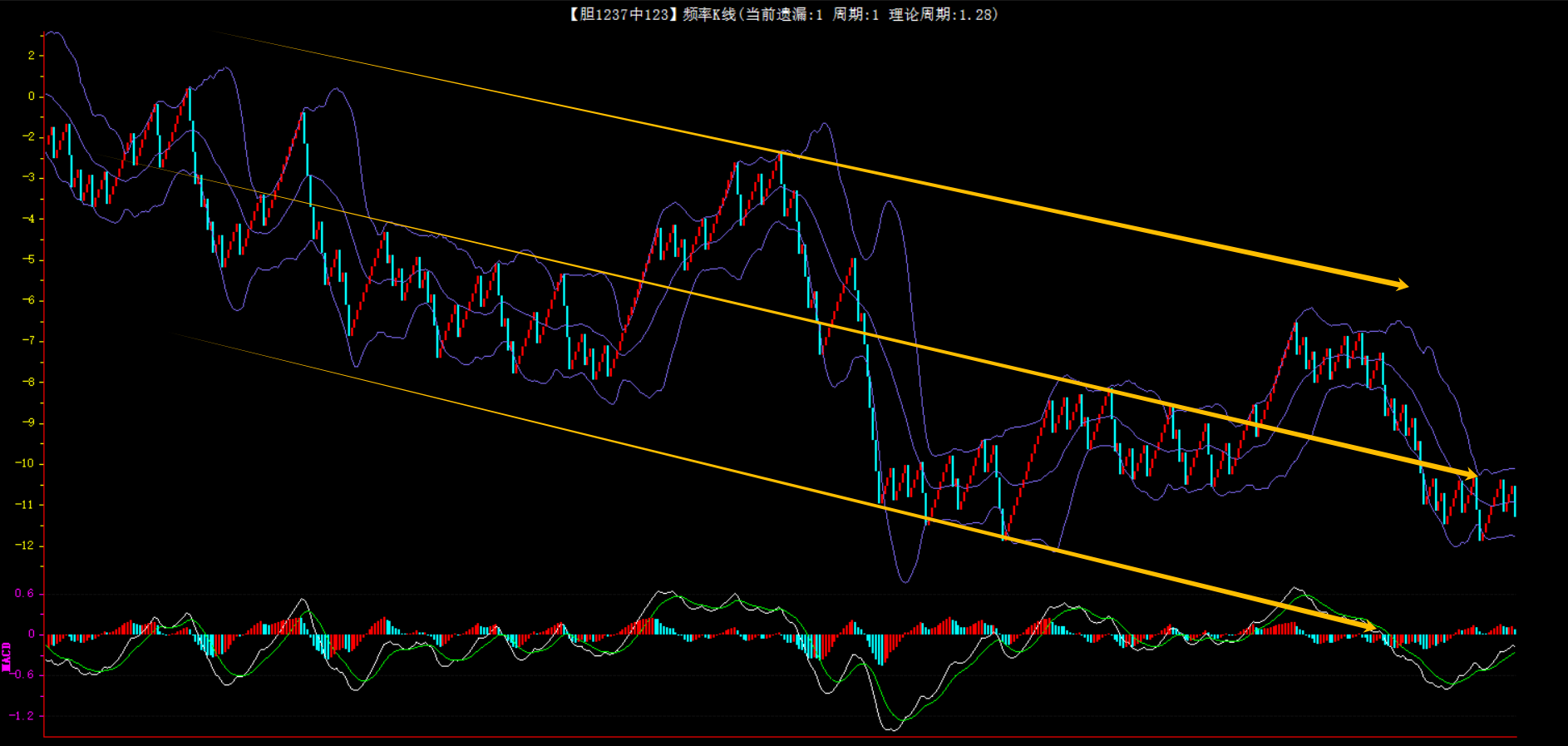This screenshot has width=1568, height=746.
Task: Select the 2 tick label on Y axis
Action: (x=32, y=56)
